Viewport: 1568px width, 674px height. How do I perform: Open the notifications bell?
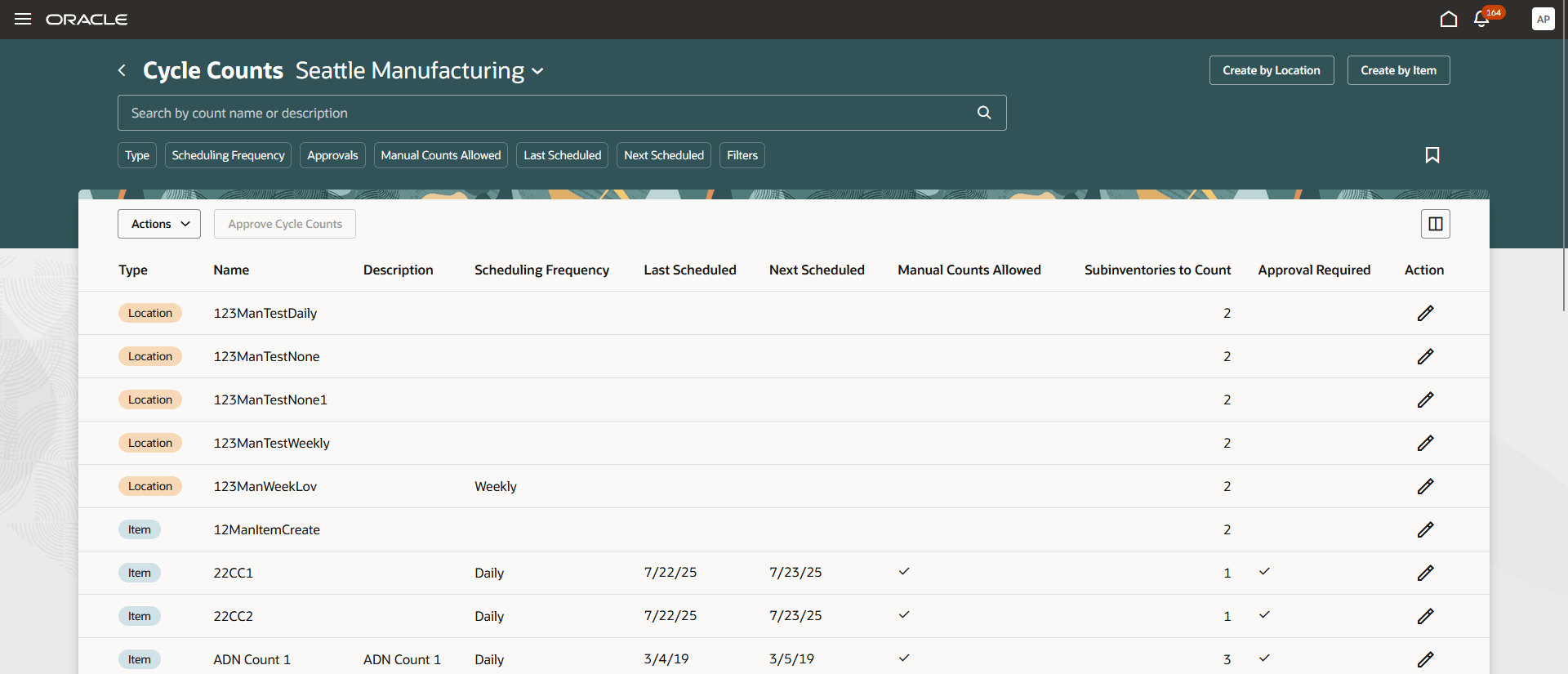(x=1481, y=19)
